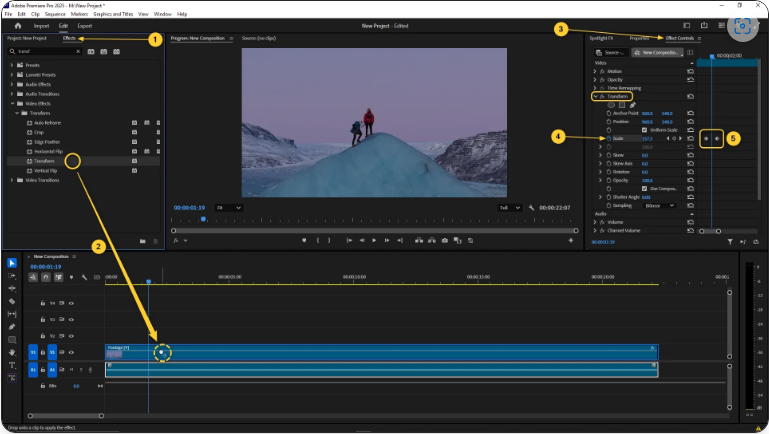Open the Sampling dropdown

tap(659, 206)
